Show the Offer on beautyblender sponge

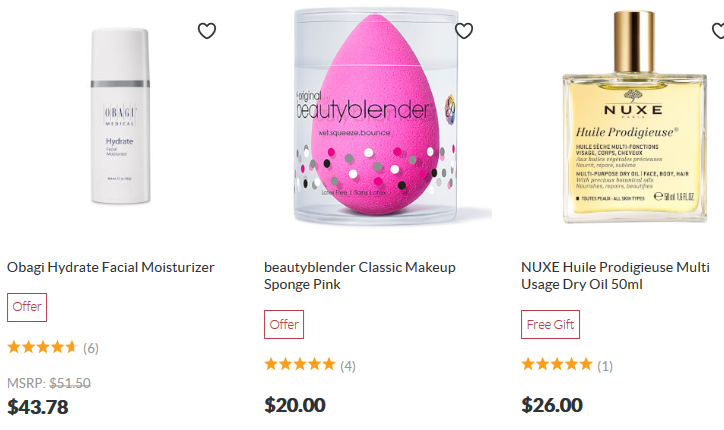pos(284,325)
